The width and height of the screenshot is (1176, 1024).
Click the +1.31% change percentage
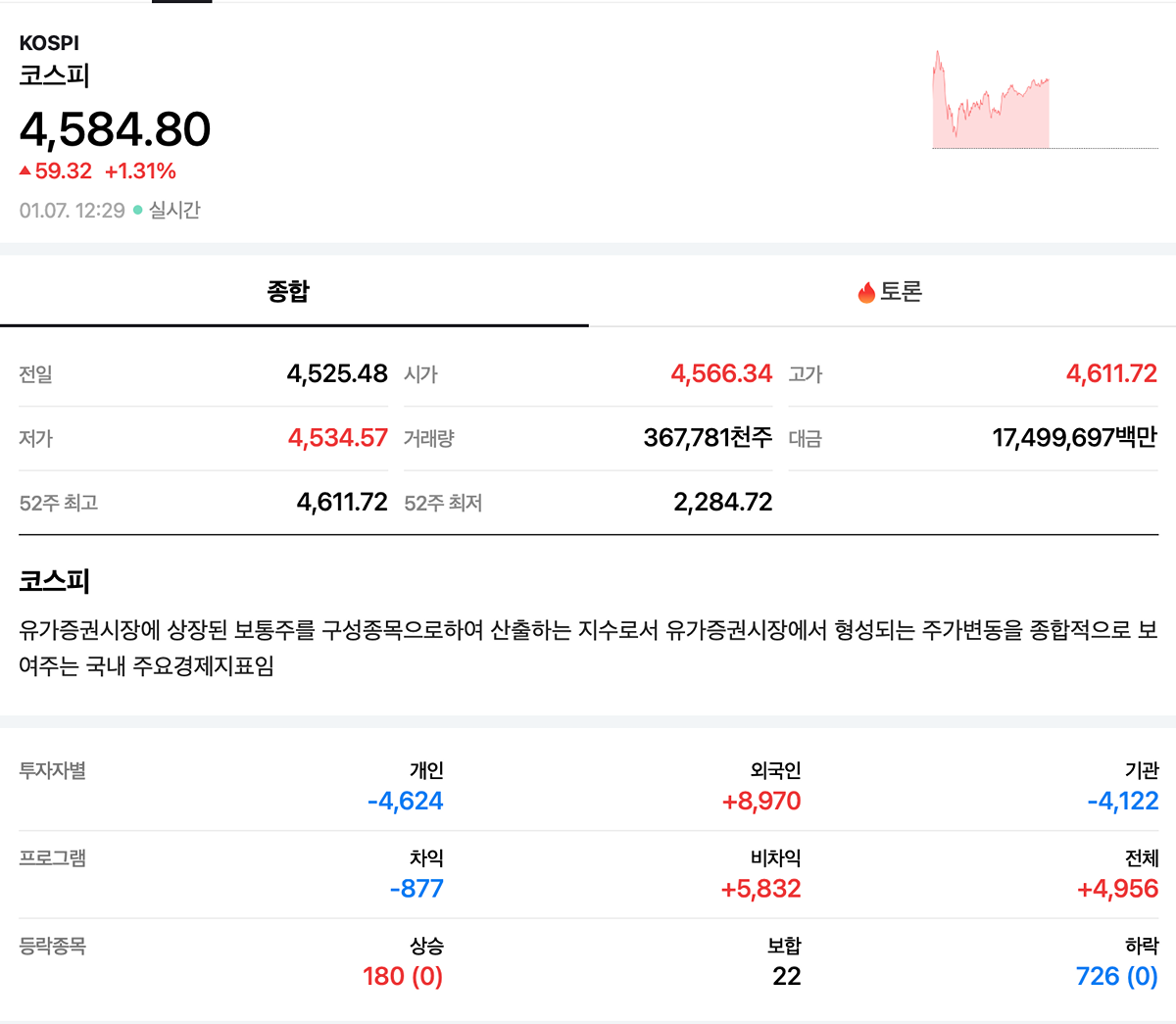[x=140, y=171]
